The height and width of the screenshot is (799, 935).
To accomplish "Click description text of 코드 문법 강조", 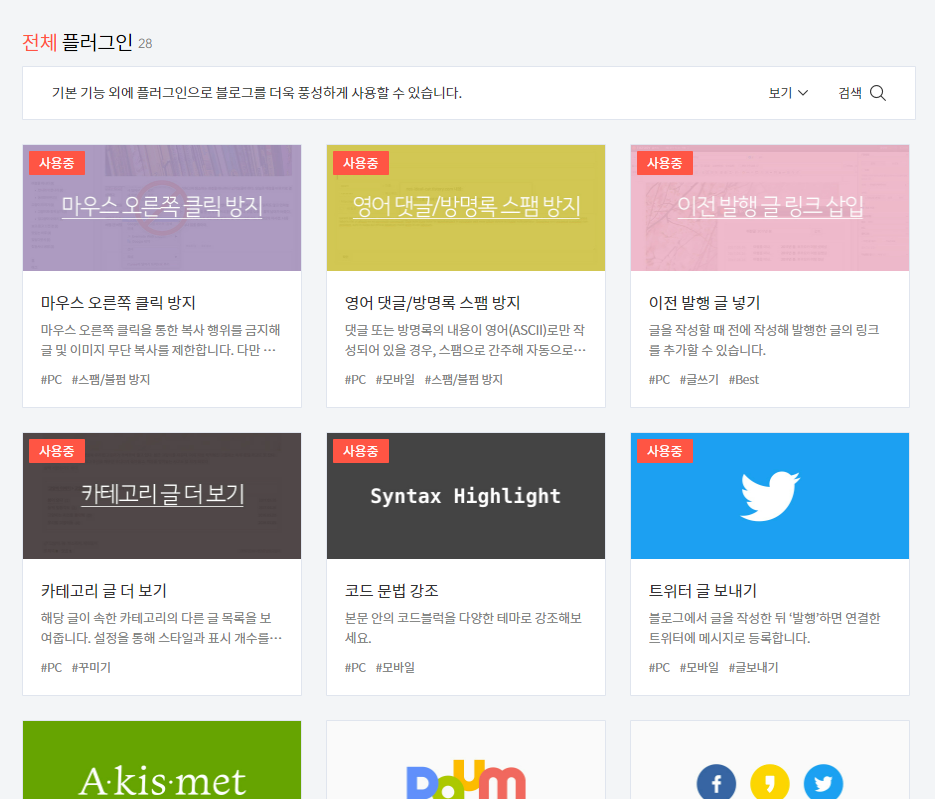I will click(x=463, y=628).
